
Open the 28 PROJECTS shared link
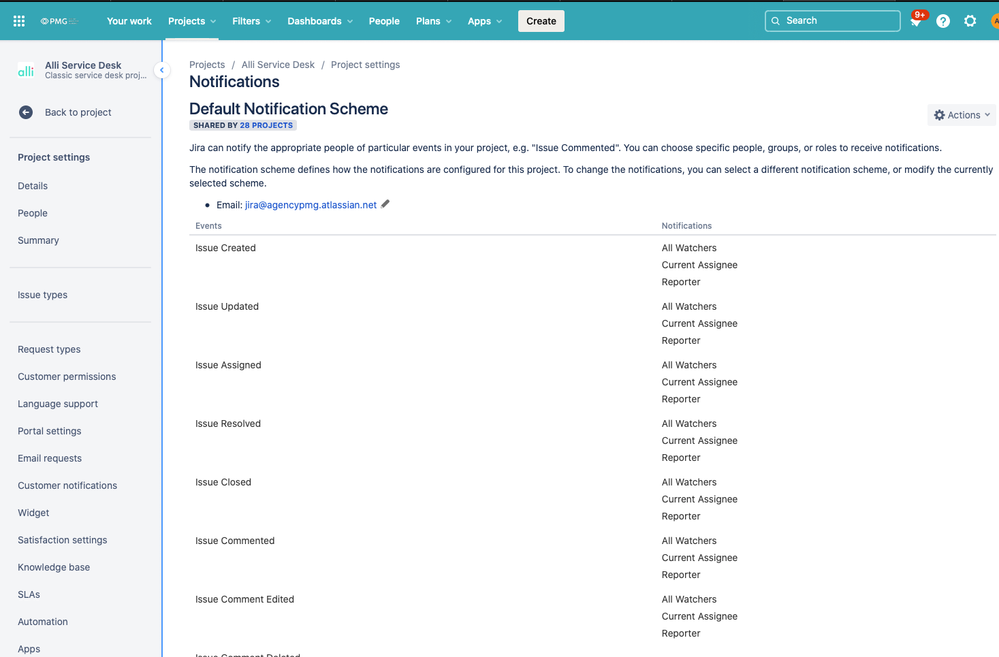pos(266,126)
